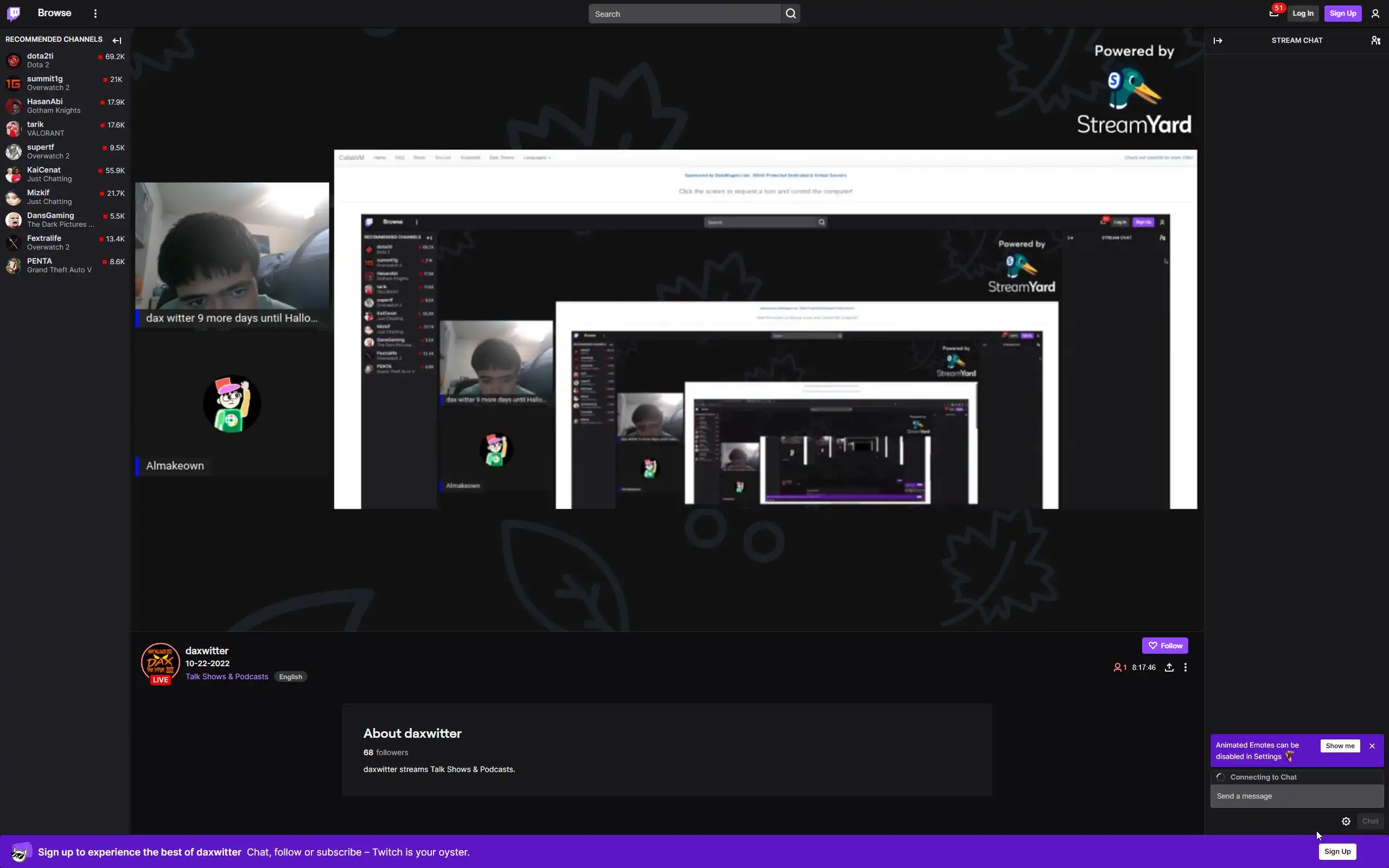Click the Send a message chat field
The height and width of the screenshot is (868, 1389).
click(1296, 796)
